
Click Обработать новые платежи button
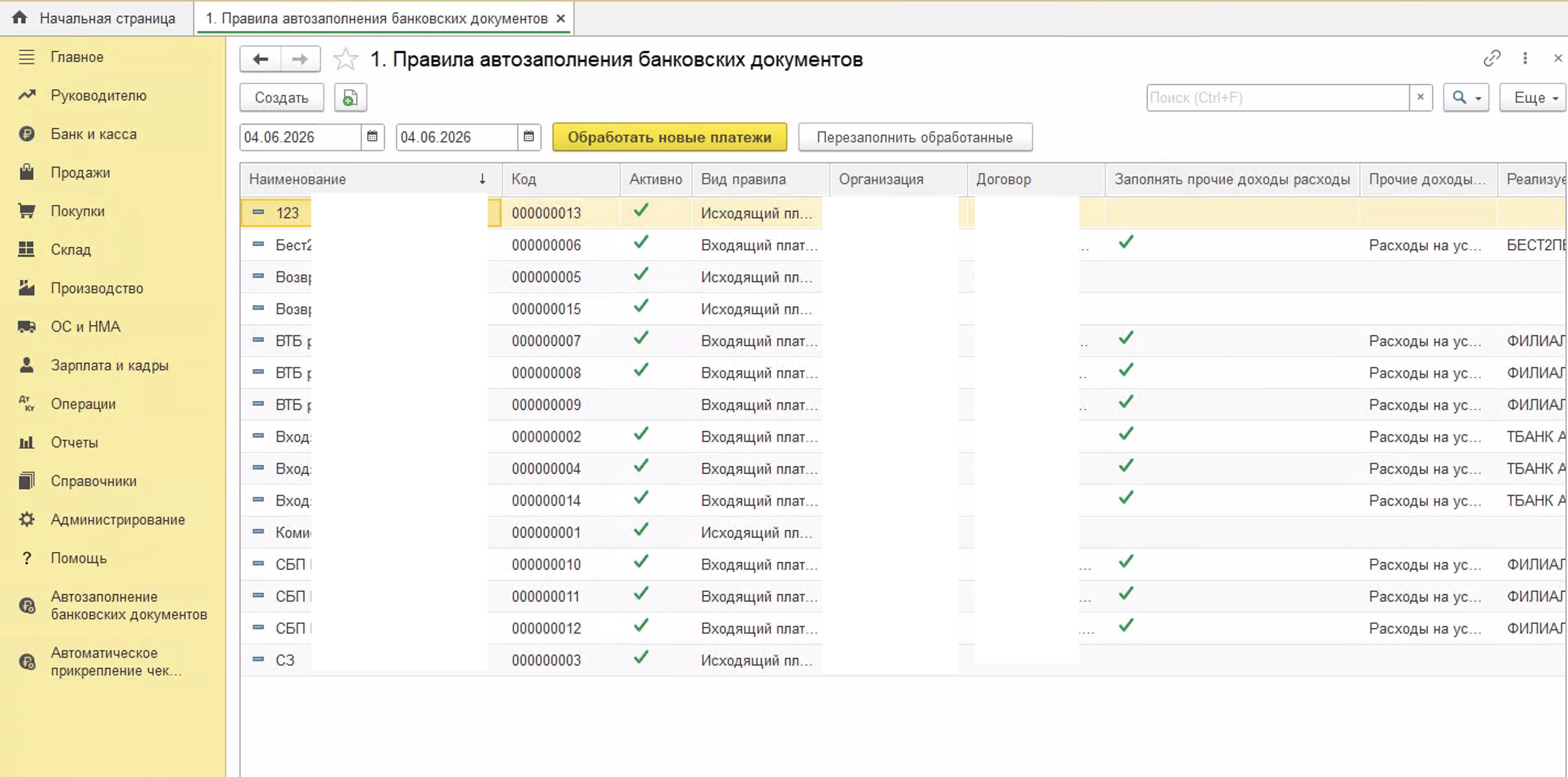(669, 137)
